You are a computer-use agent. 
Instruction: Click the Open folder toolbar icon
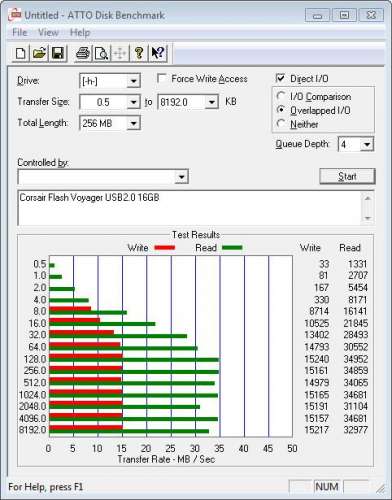(39, 53)
